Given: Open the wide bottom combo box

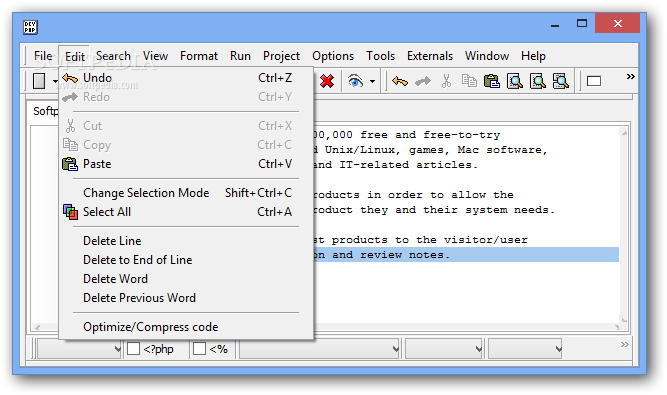Looking at the screenshot, I should pos(319,349).
